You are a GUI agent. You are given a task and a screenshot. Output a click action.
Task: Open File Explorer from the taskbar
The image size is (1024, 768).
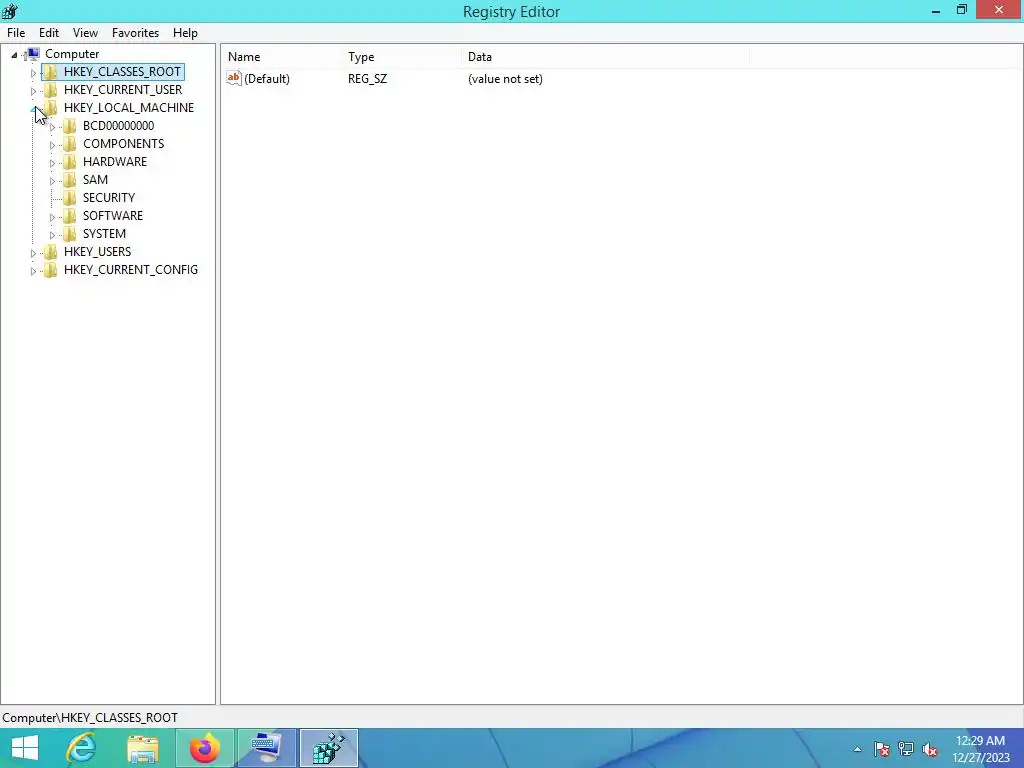pyautogui.click(x=142, y=748)
